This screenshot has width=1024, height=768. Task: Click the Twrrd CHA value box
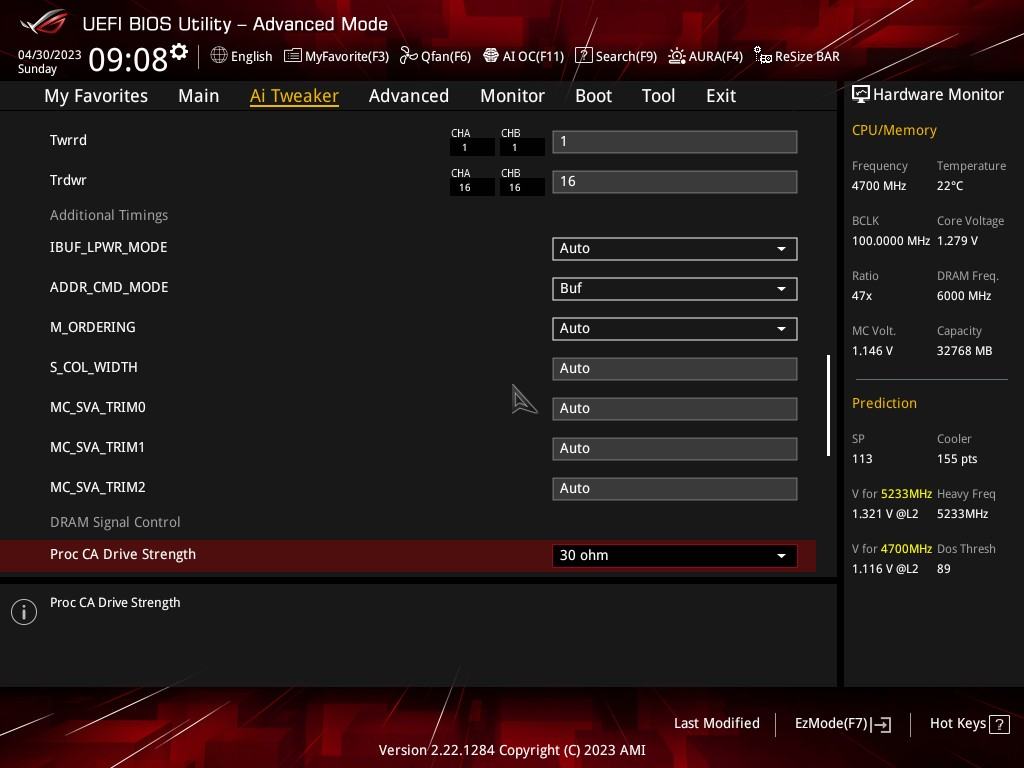coord(472,148)
